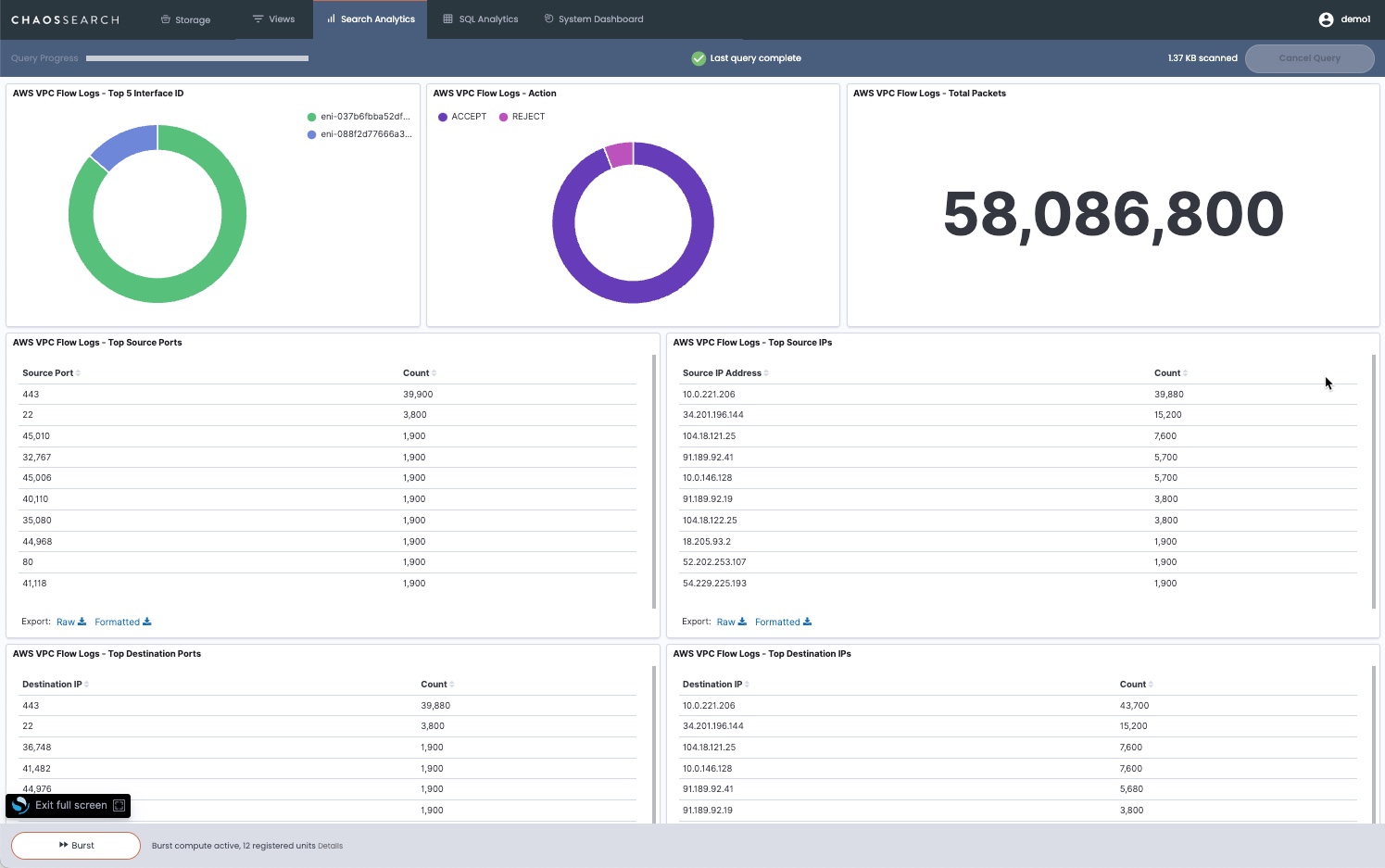
Task: Download Raw export for Top Source Ports
Action: pyautogui.click(x=70, y=622)
